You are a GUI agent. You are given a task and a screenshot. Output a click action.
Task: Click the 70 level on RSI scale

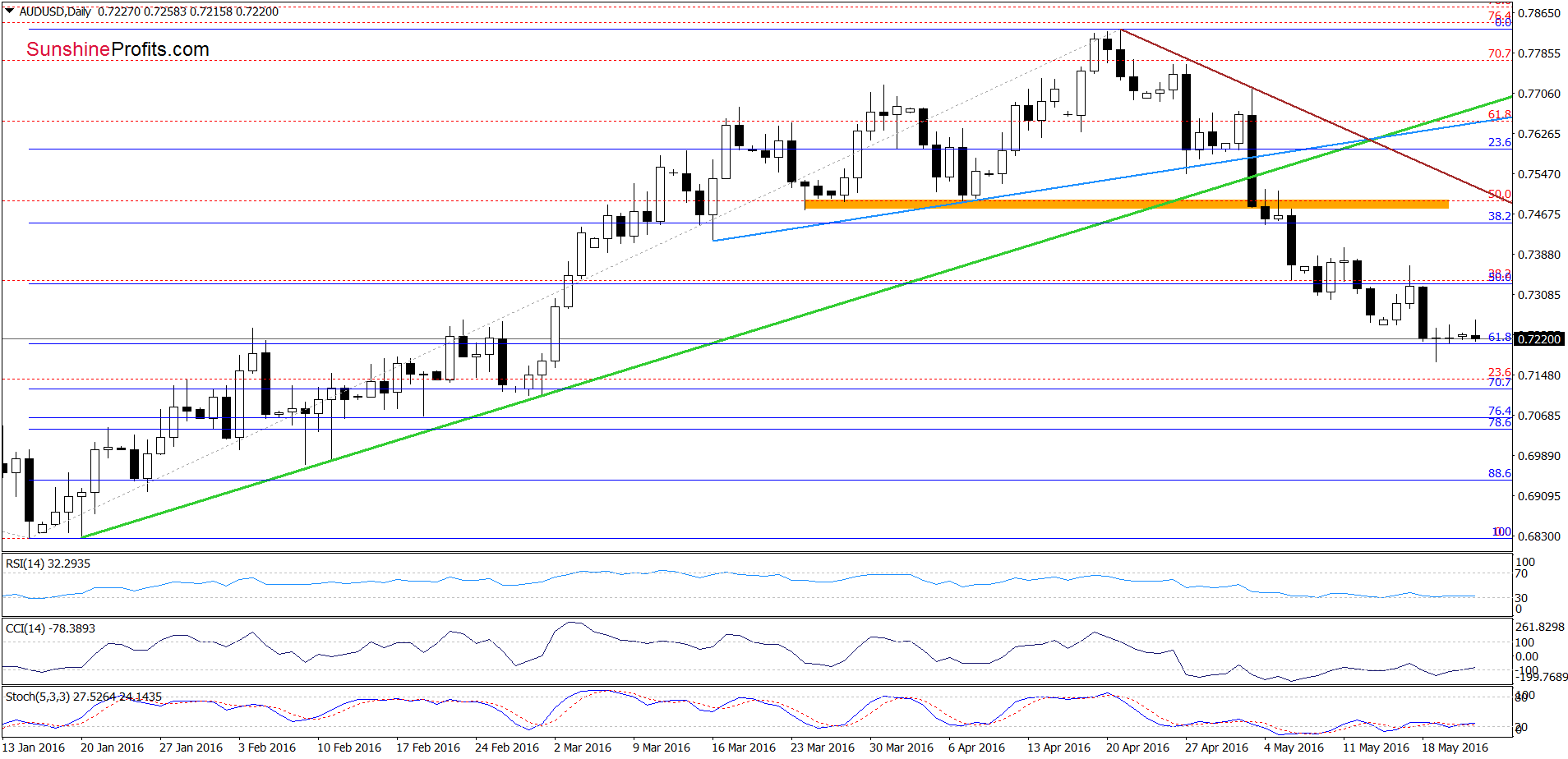[x=1522, y=573]
